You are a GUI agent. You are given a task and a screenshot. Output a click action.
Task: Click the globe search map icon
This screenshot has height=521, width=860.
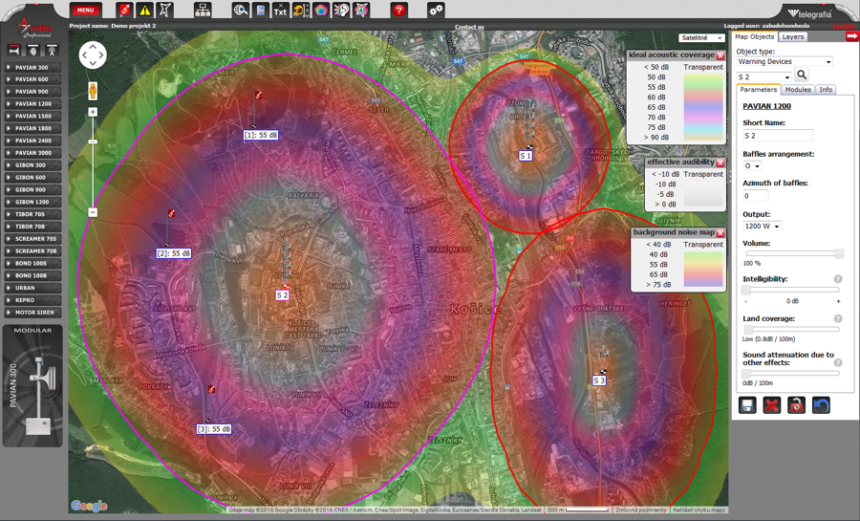tap(240, 10)
